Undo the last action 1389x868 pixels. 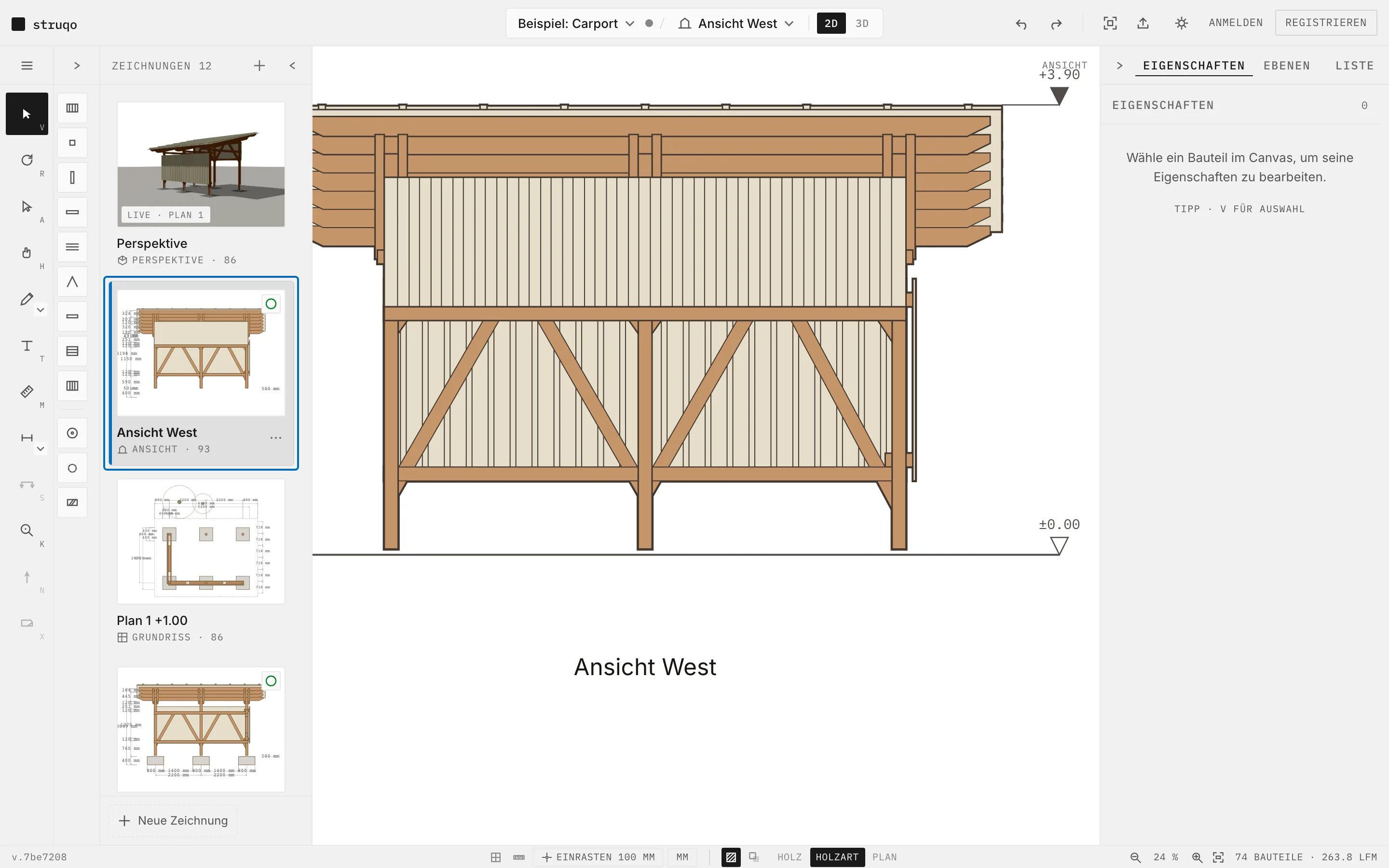1021,24
